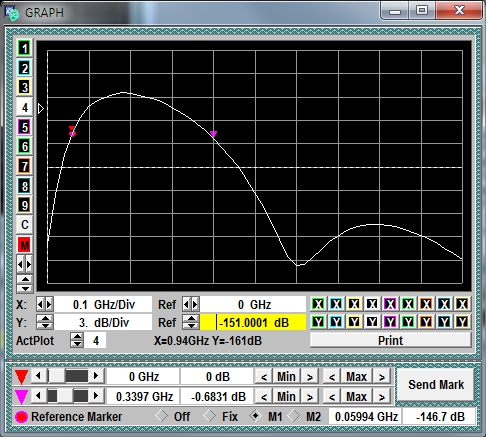Adjust Y Ref dB stepper arrows
This screenshot has height=437, width=486.
click(191, 322)
